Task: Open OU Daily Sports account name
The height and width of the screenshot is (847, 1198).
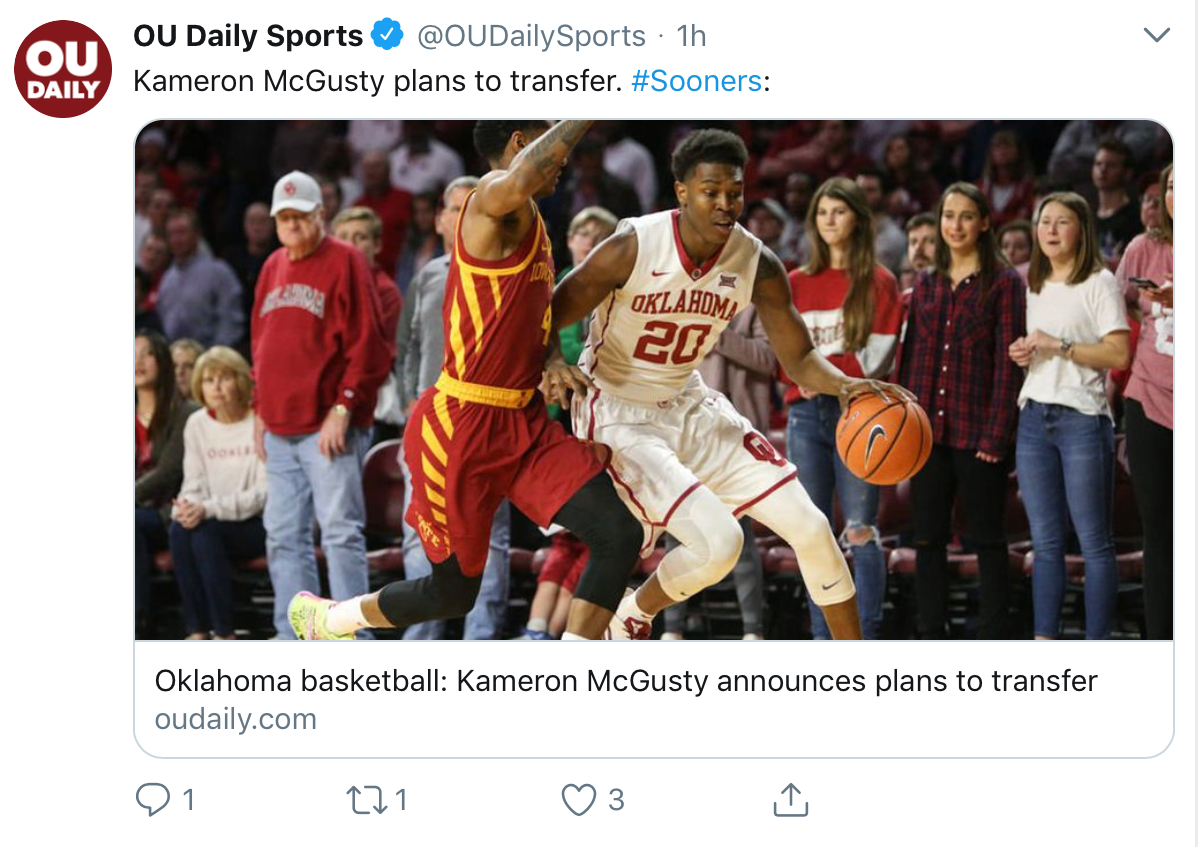Action: [248, 36]
